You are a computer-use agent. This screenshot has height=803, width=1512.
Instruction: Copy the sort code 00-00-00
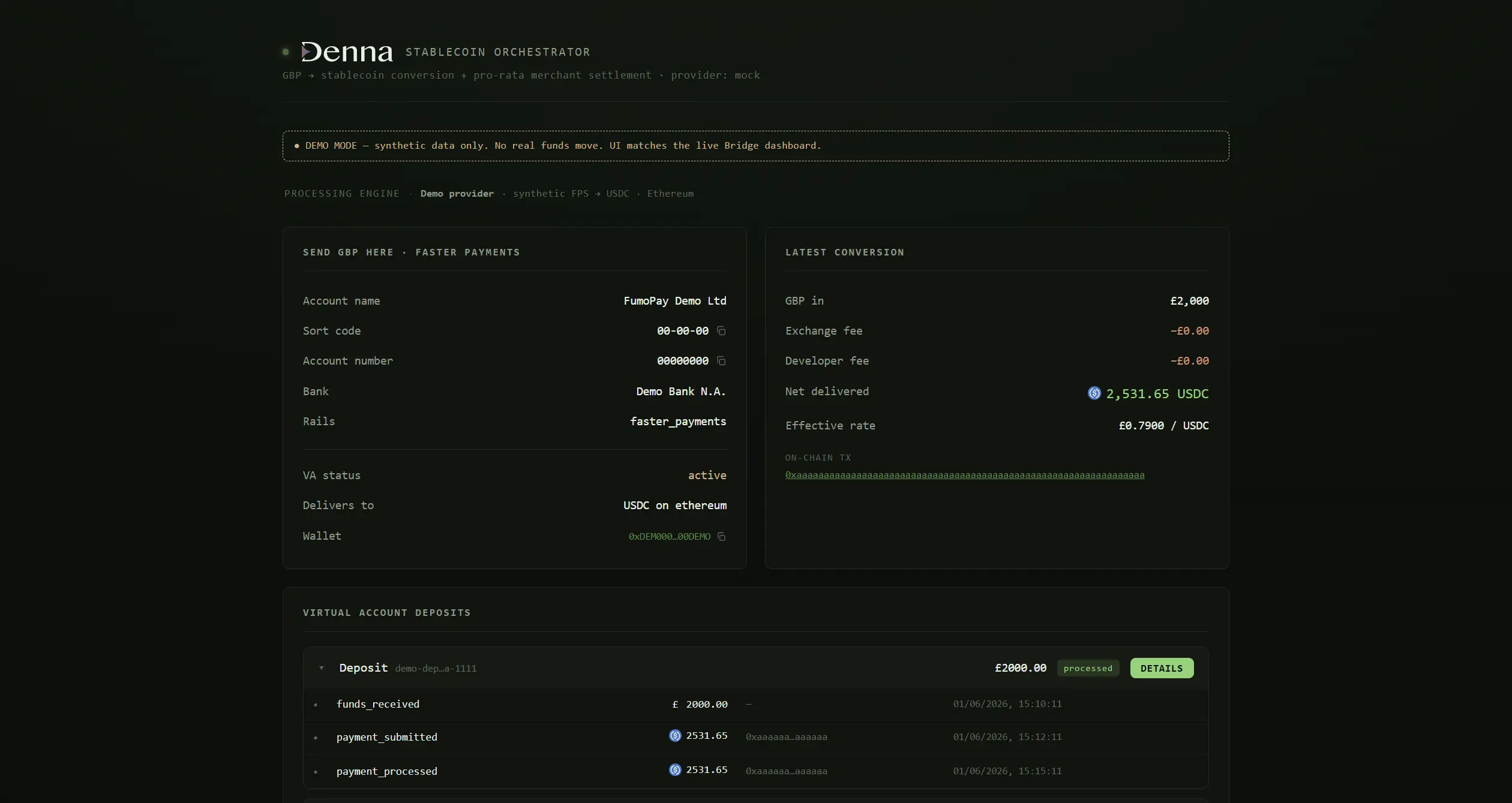pos(721,331)
